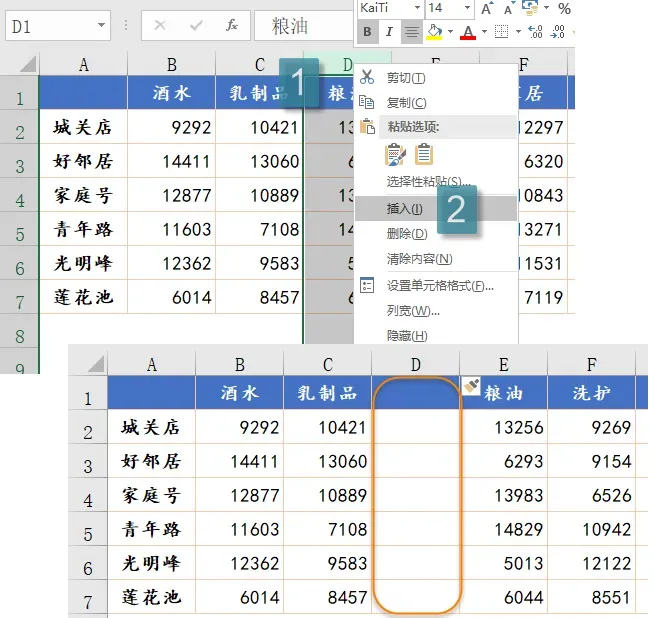
Task: Open the KaiTi font name dropdown
Action: coord(417,8)
